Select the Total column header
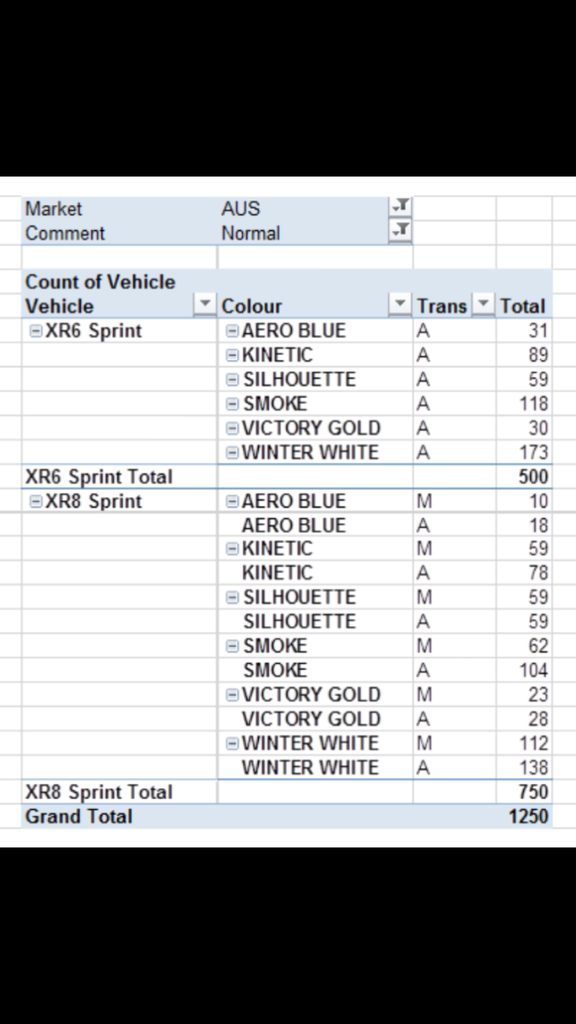The height and width of the screenshot is (1024, 576). [524, 306]
